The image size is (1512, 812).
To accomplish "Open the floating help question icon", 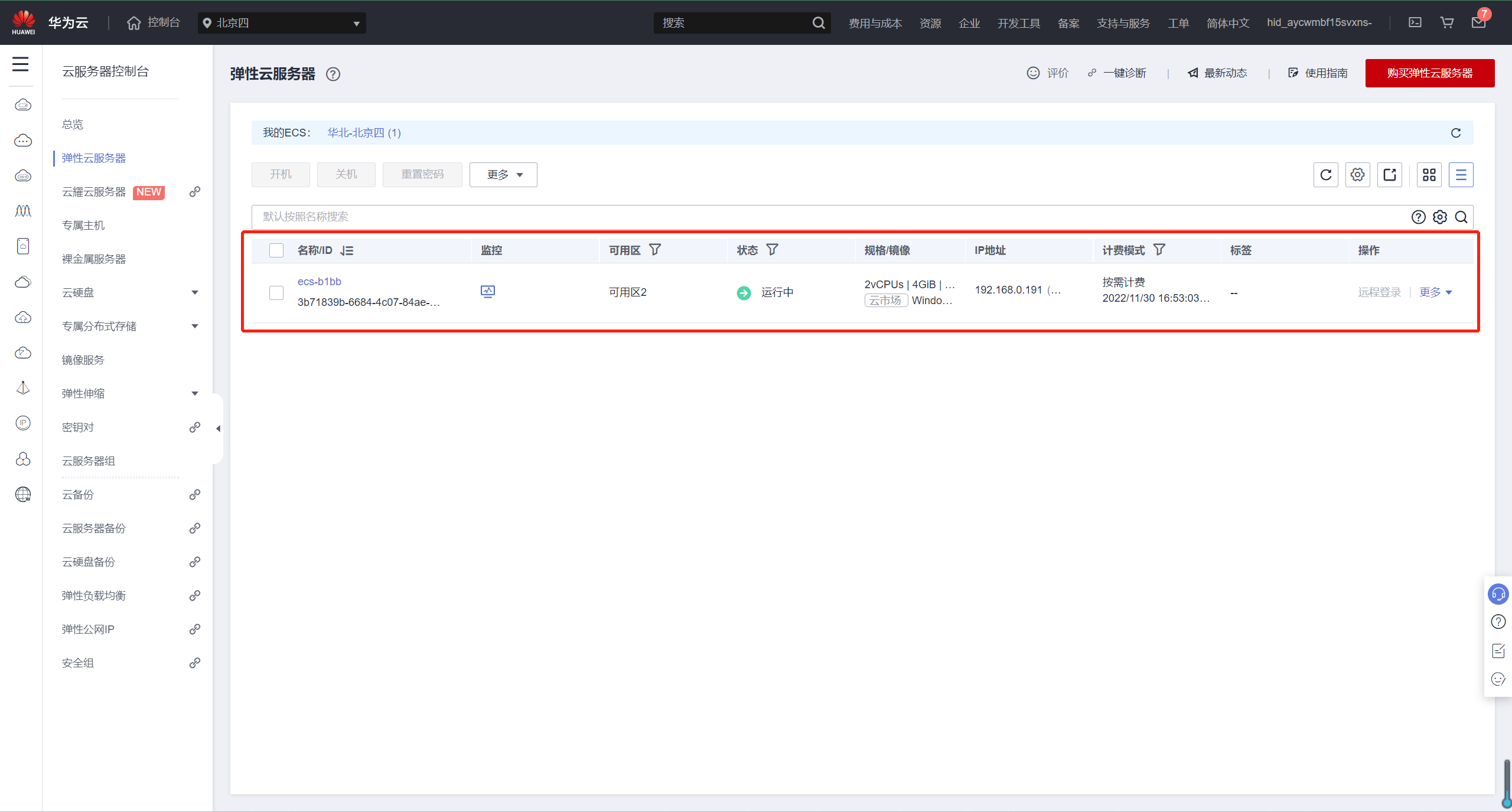I will tap(1498, 622).
